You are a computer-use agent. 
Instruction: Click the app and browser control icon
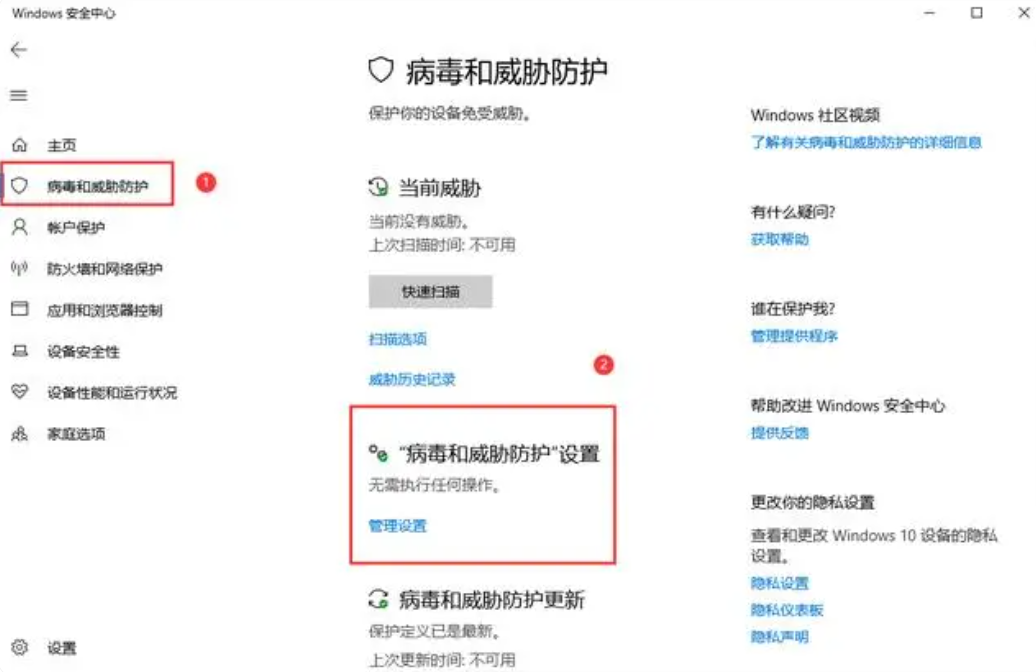20,309
